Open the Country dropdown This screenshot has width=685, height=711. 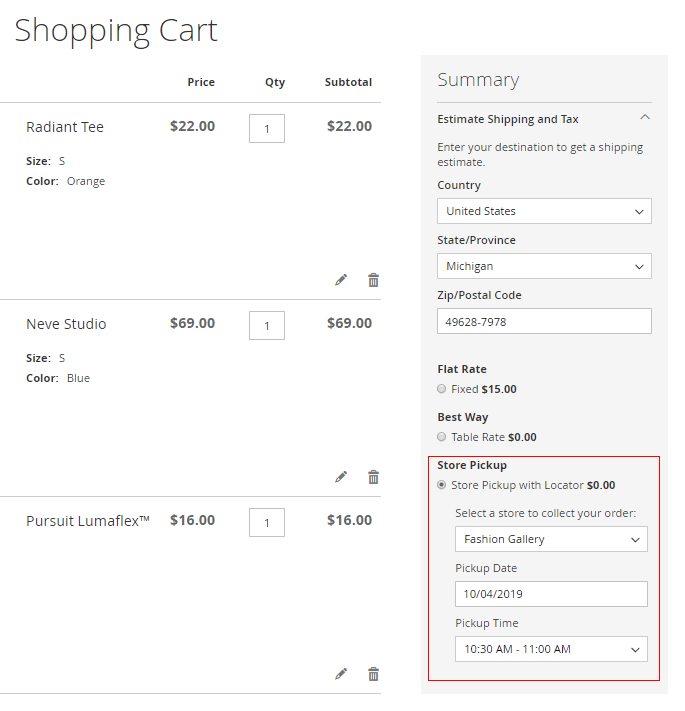click(x=544, y=211)
